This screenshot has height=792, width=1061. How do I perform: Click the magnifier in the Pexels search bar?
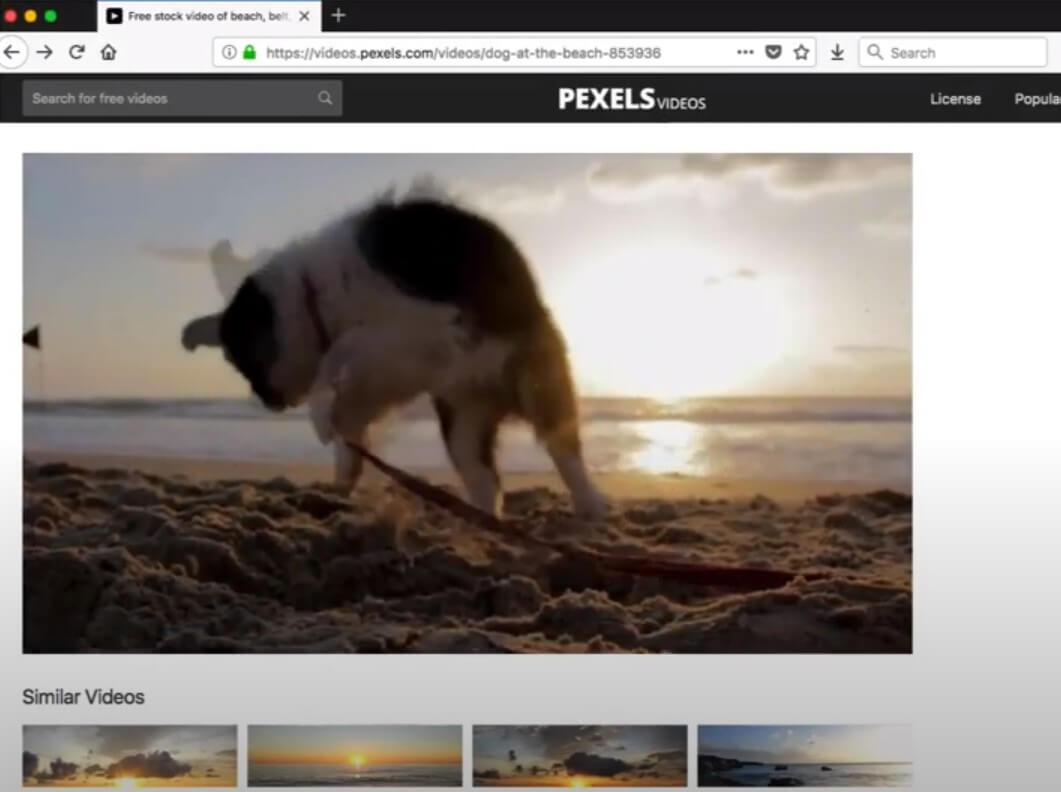(x=324, y=98)
